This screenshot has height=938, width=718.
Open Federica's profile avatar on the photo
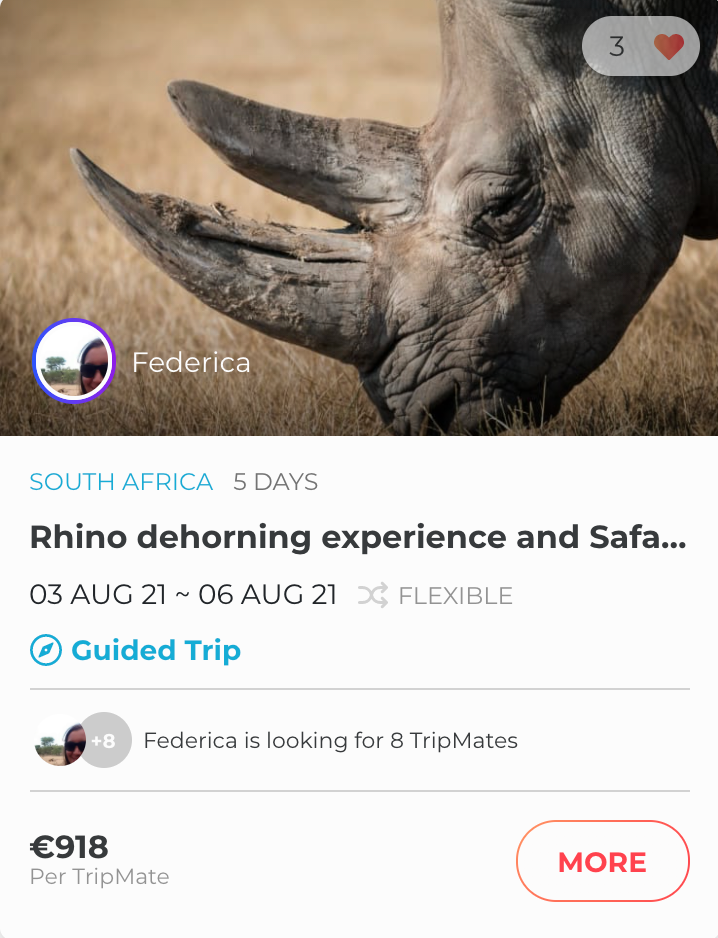tap(74, 361)
